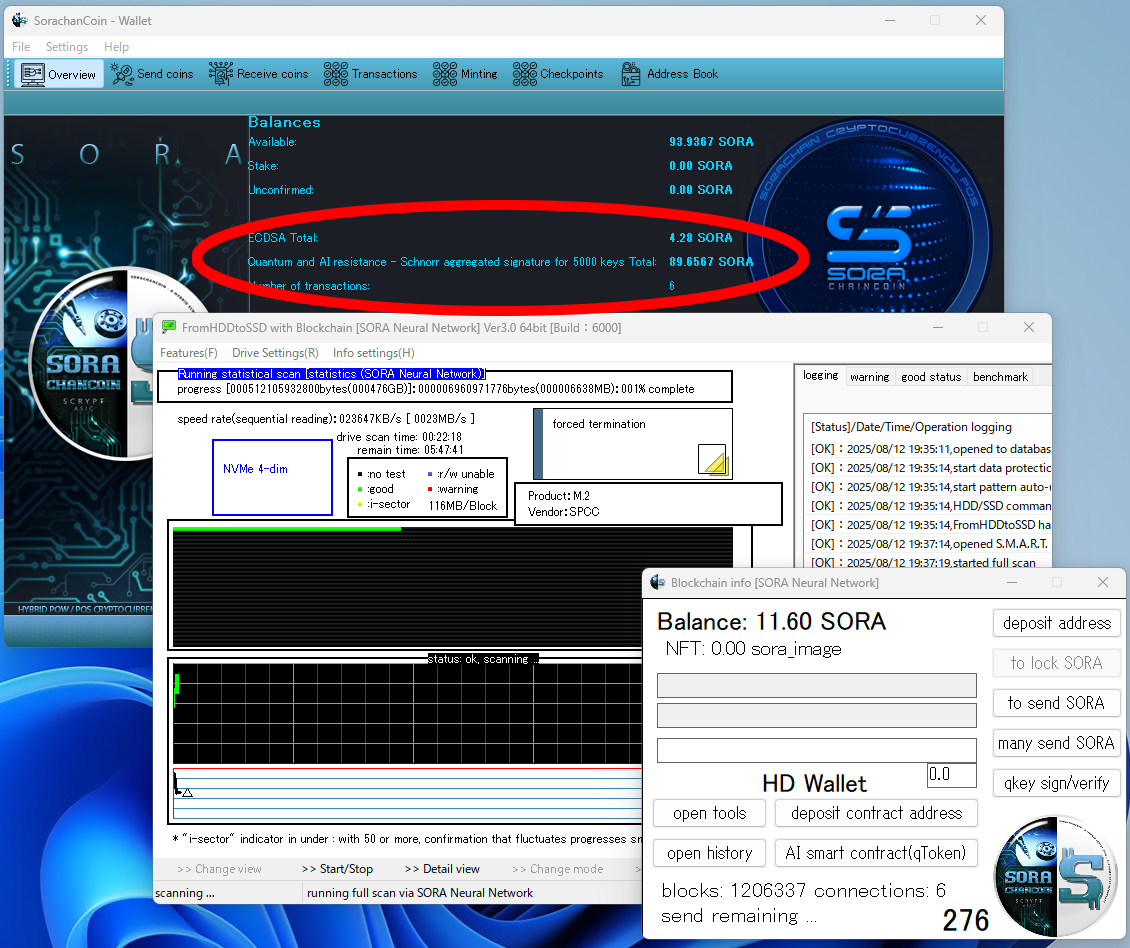Click the green scan progress bar
This screenshot has height=948, width=1130.
click(x=287, y=529)
